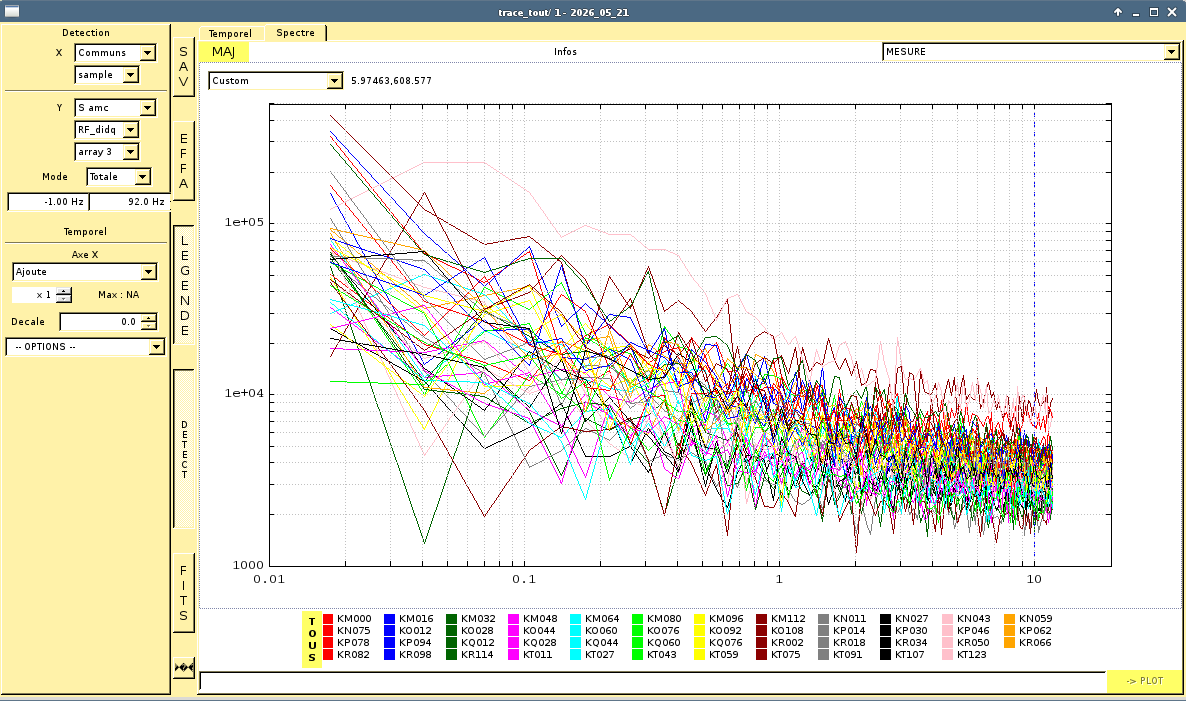Open the Custom scale dropdown

[x=275, y=81]
